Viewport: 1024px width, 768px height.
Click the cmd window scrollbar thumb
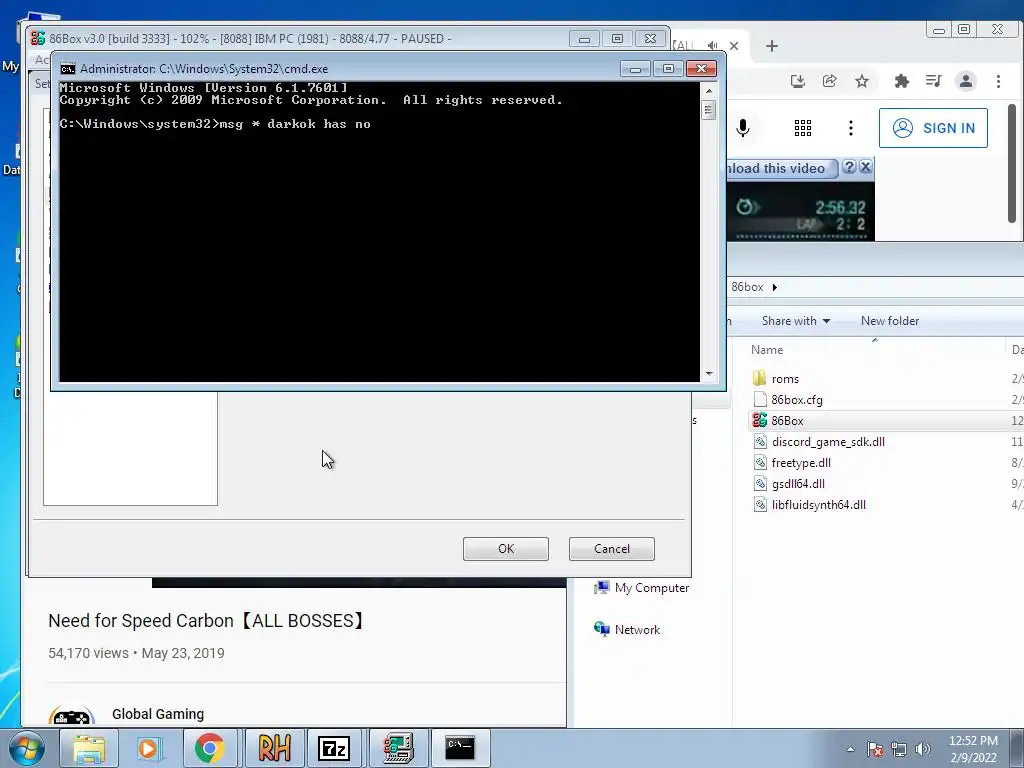[709, 110]
